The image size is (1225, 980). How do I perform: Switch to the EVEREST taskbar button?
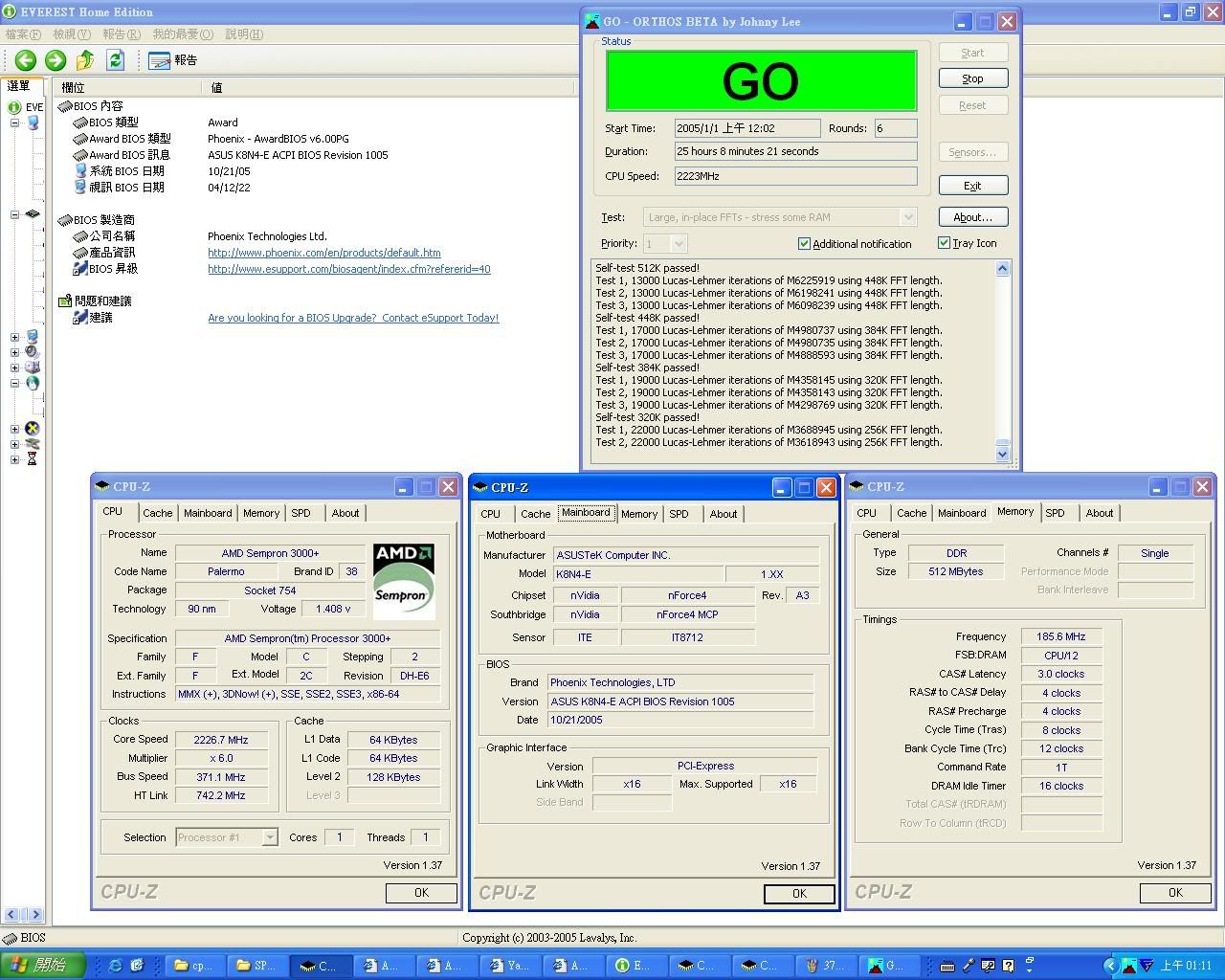pos(636,966)
